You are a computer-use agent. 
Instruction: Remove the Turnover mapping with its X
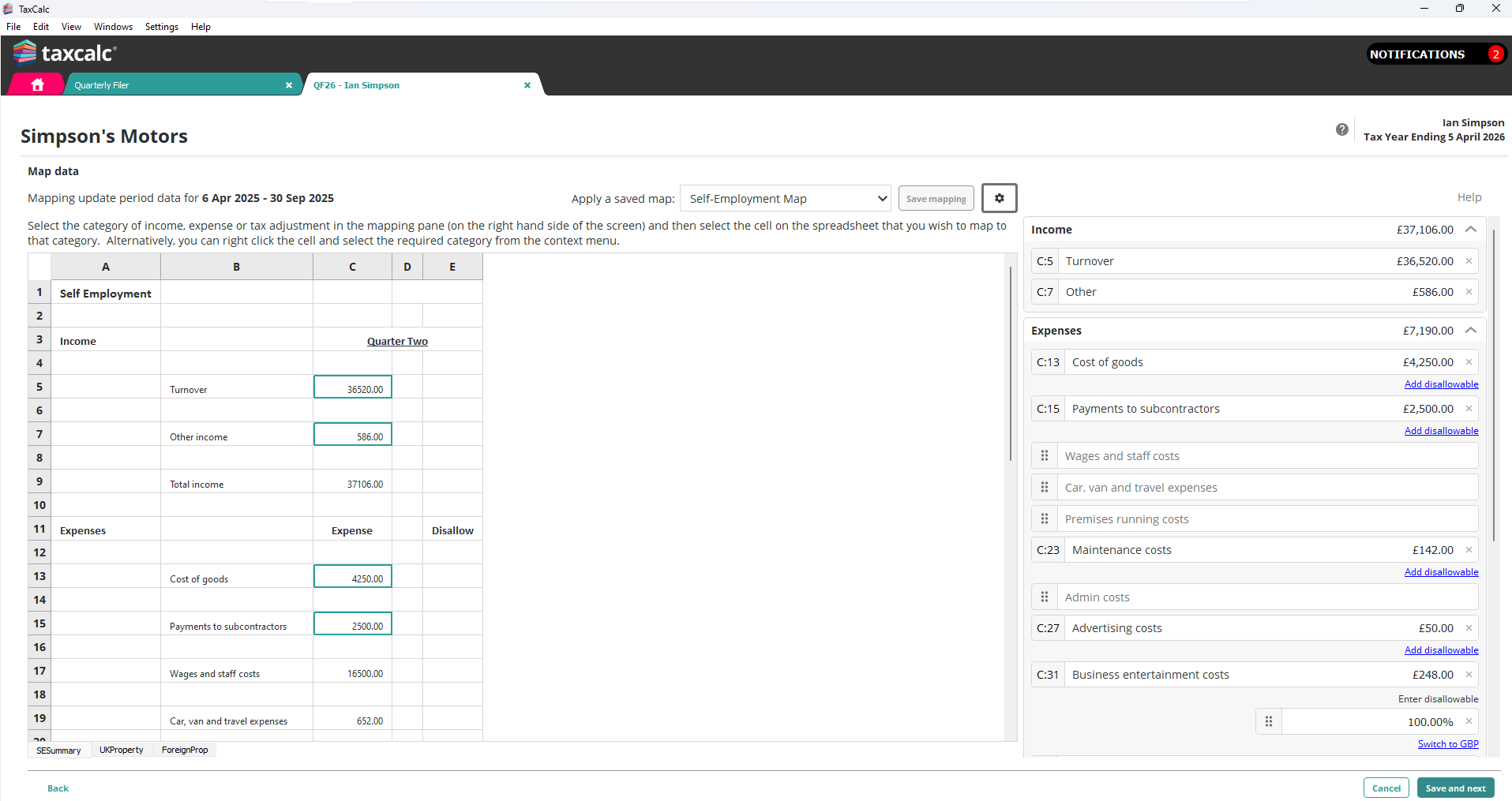pos(1469,261)
